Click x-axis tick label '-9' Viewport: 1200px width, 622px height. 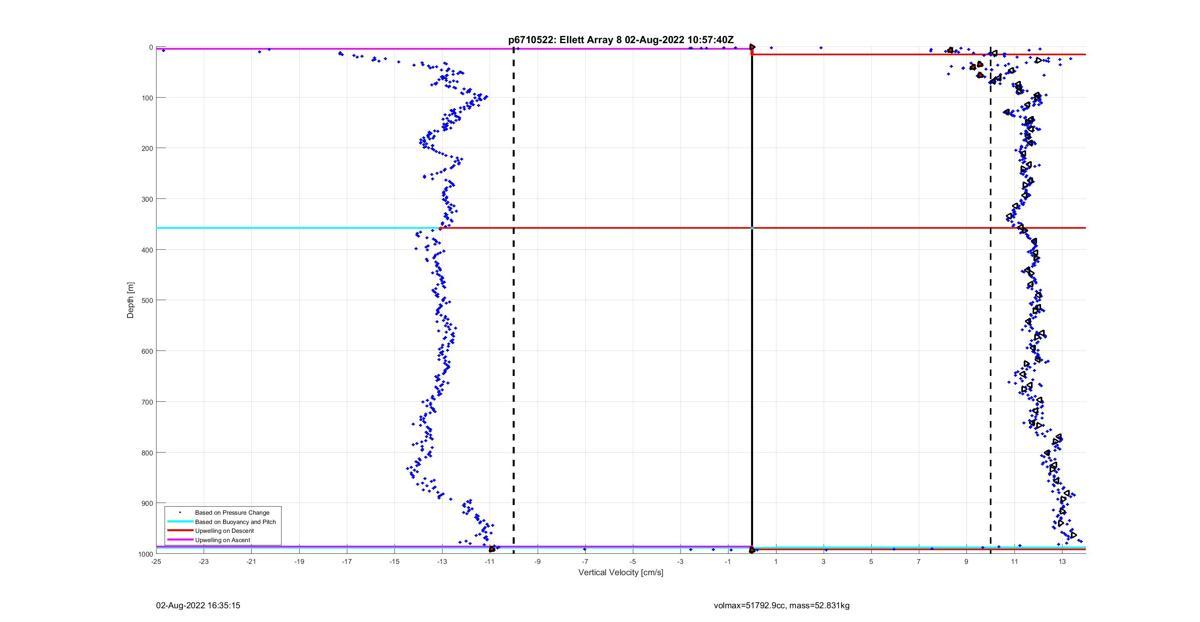[537, 562]
